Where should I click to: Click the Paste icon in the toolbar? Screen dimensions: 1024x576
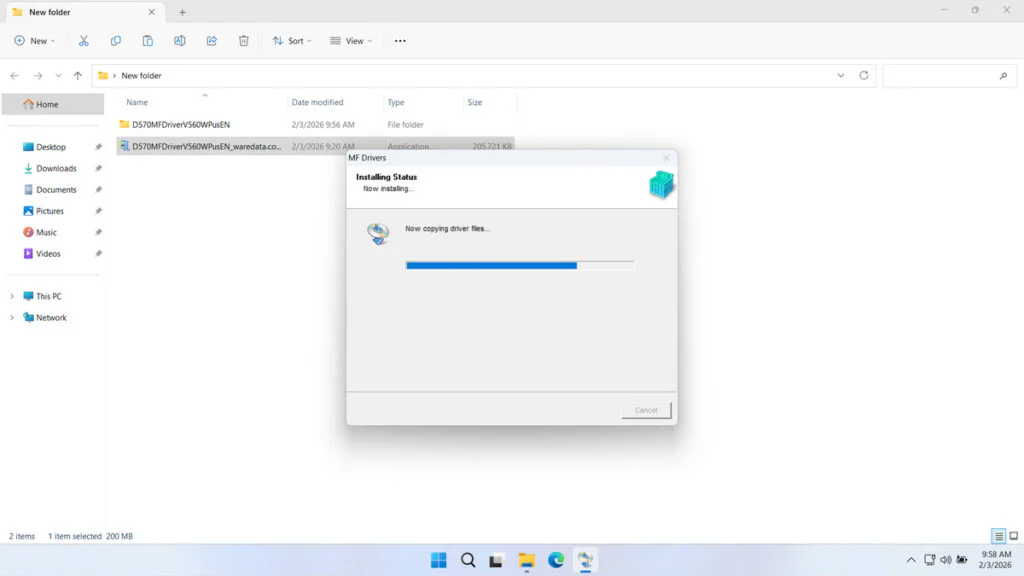click(x=147, y=40)
